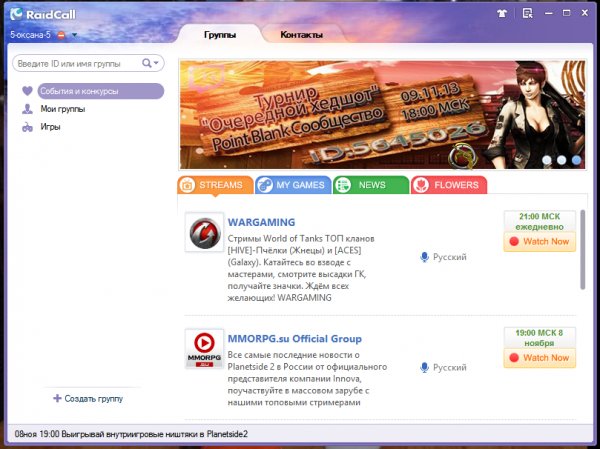Viewport: 600px width, 449px height.
Task: Select the first banner slide dot
Action: [x=547, y=160]
